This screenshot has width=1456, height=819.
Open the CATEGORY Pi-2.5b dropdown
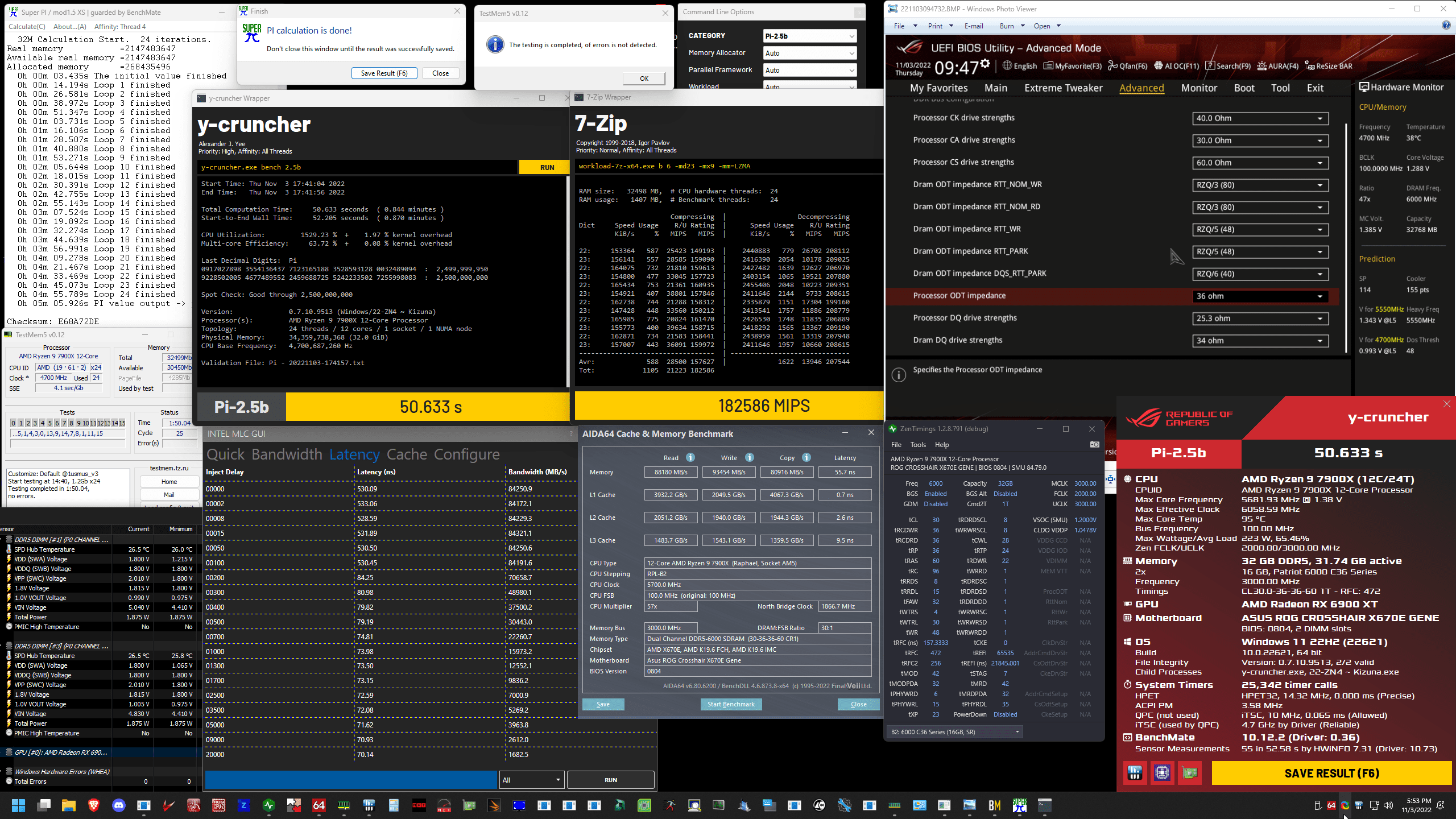coord(809,36)
